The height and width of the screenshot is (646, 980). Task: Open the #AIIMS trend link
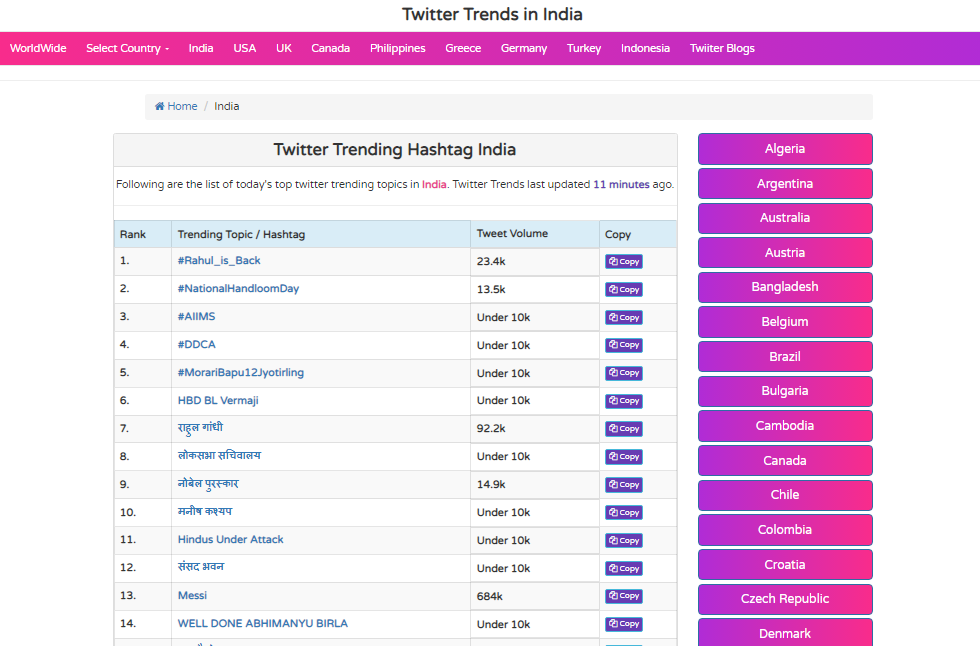[196, 316]
